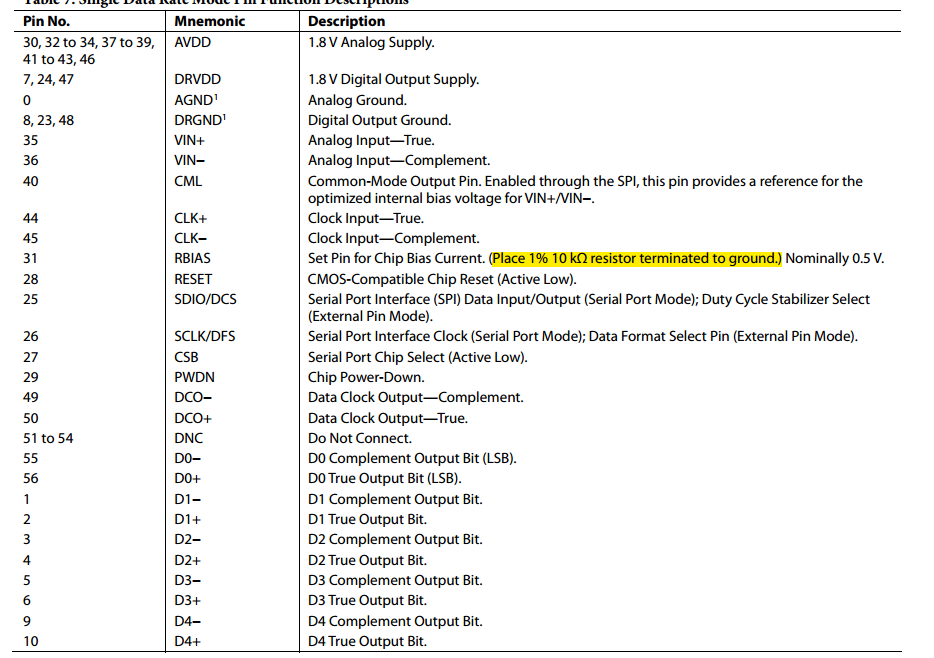Click the D2− mnemonic cell

pyautogui.click(x=188, y=540)
